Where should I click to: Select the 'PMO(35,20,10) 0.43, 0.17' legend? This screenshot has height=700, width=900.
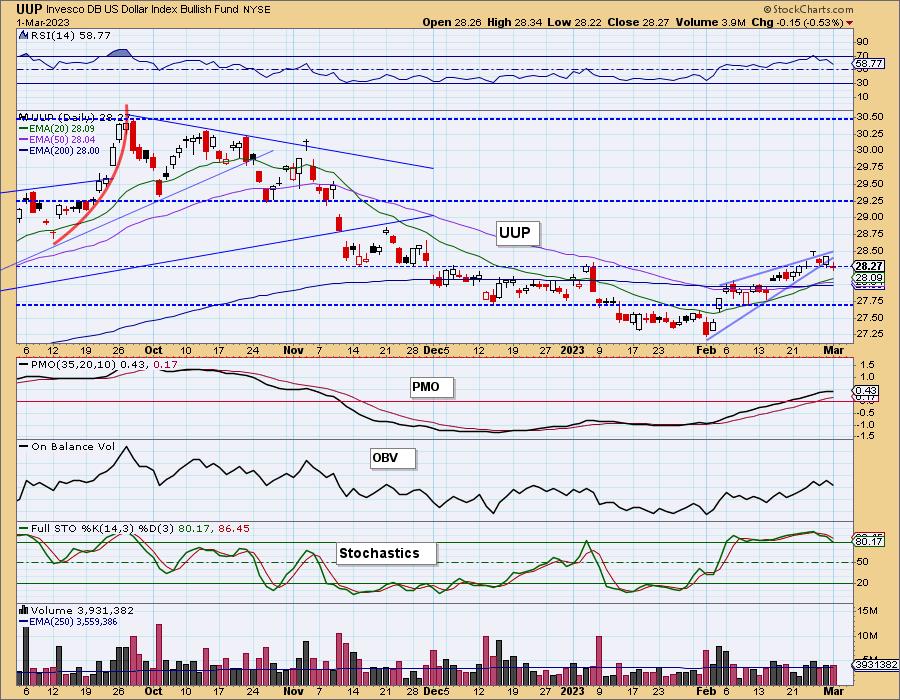[98, 364]
